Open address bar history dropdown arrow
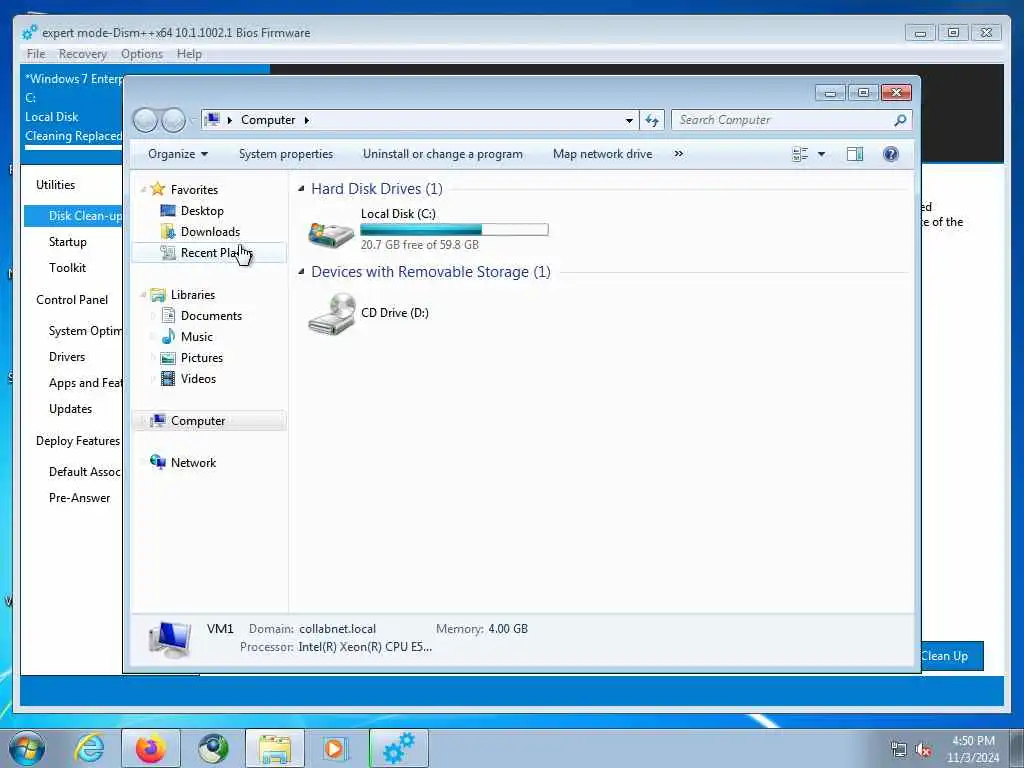 point(629,120)
